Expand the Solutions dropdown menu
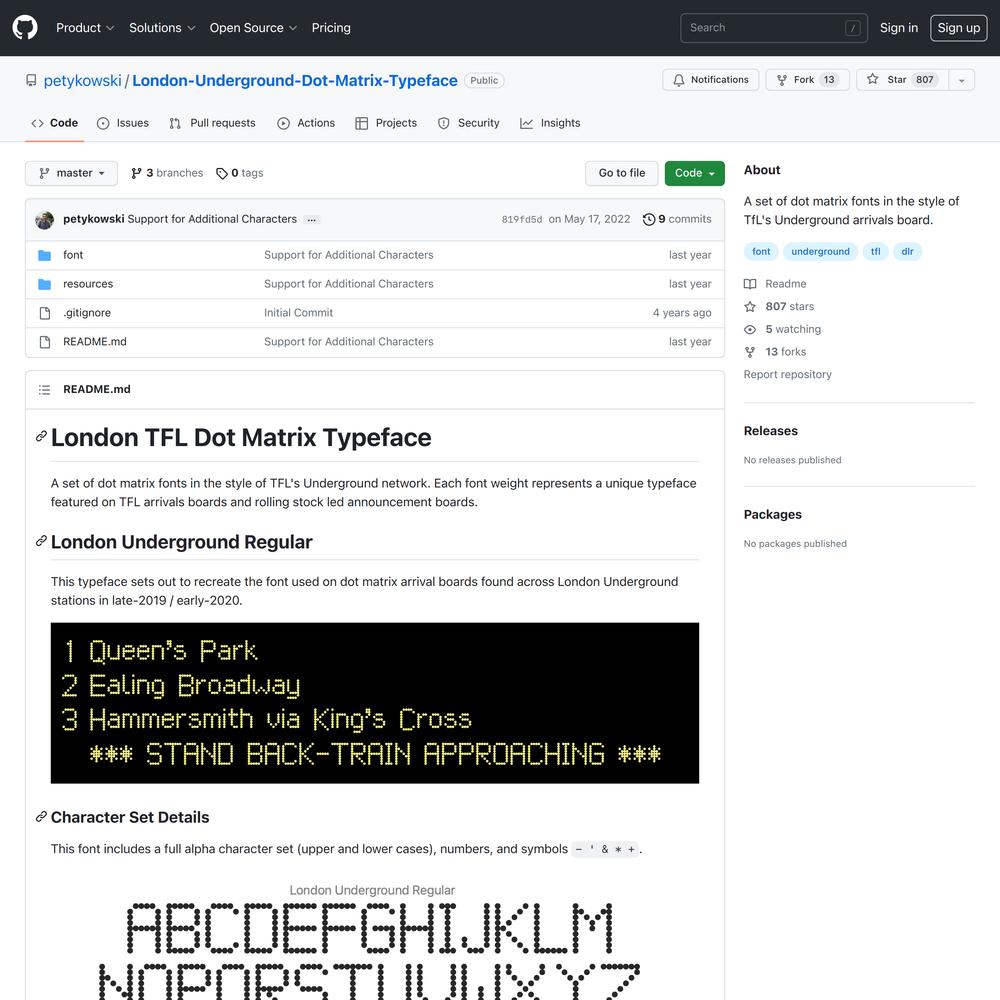1000x1000 pixels. pyautogui.click(x=162, y=28)
